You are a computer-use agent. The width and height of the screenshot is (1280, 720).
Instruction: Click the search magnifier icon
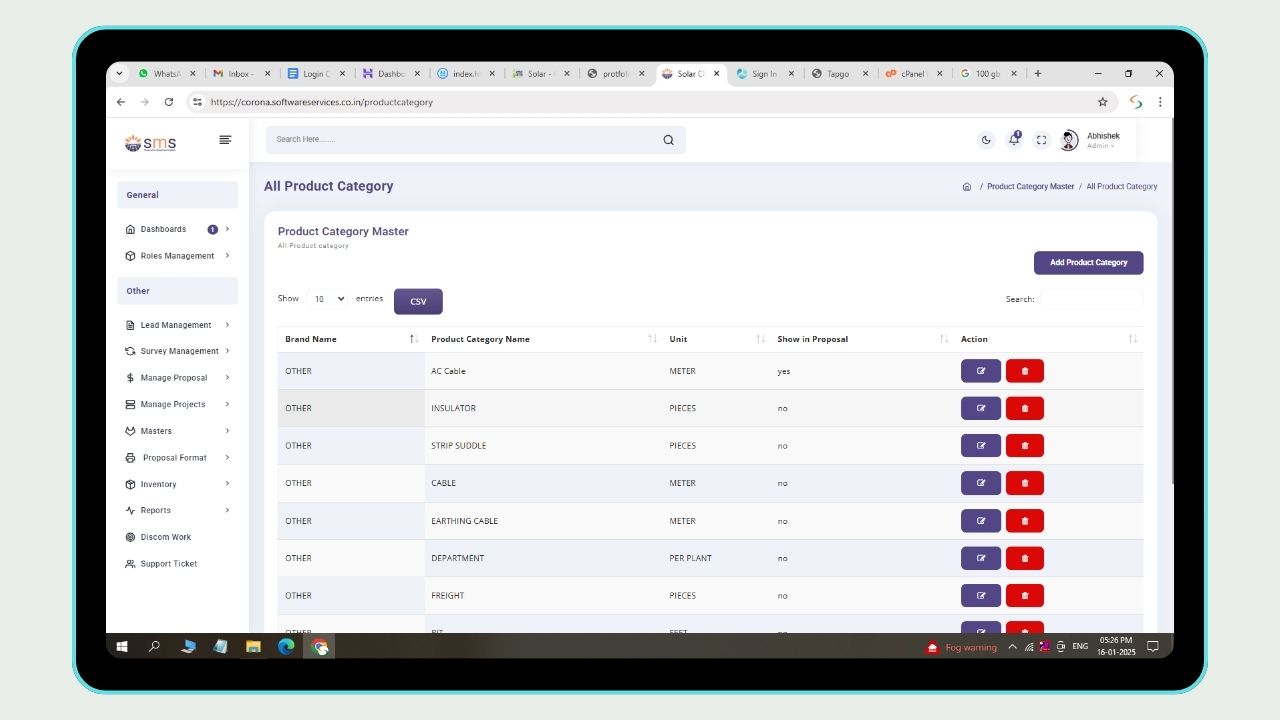(668, 140)
